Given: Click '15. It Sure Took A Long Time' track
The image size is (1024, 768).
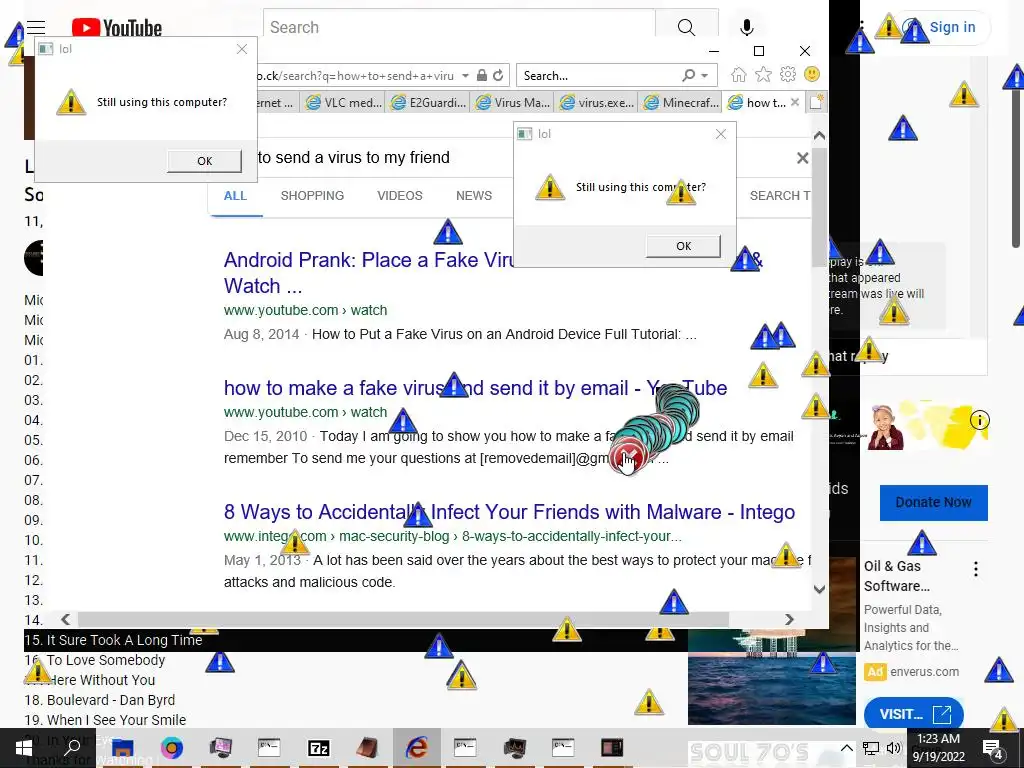Looking at the screenshot, I should 113,640.
